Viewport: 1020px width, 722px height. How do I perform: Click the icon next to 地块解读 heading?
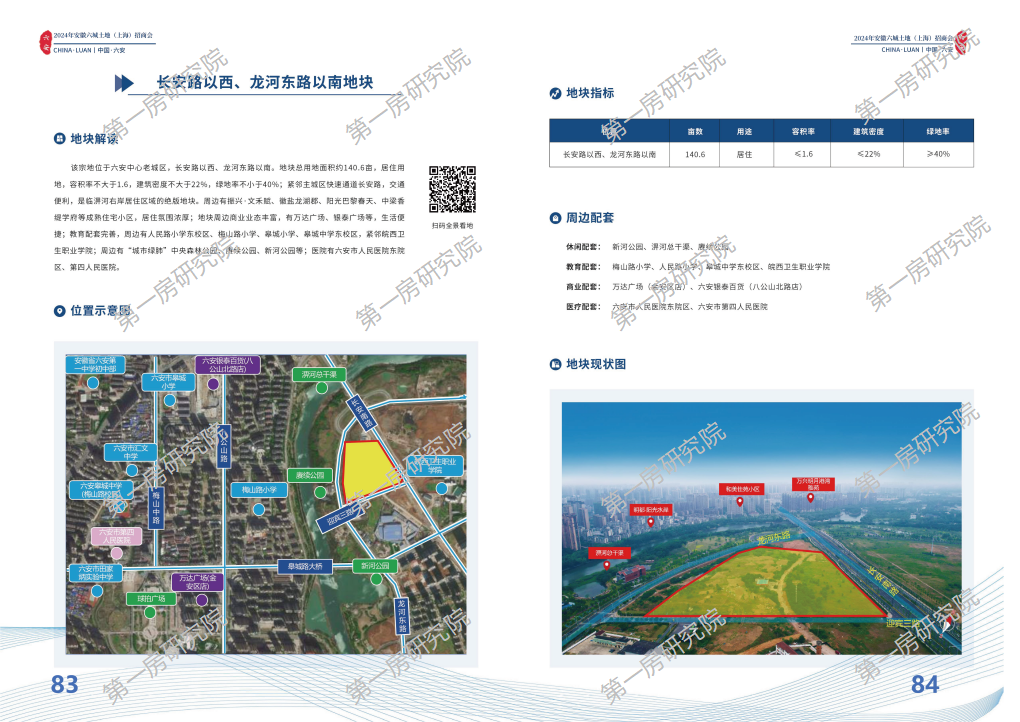click(x=60, y=139)
